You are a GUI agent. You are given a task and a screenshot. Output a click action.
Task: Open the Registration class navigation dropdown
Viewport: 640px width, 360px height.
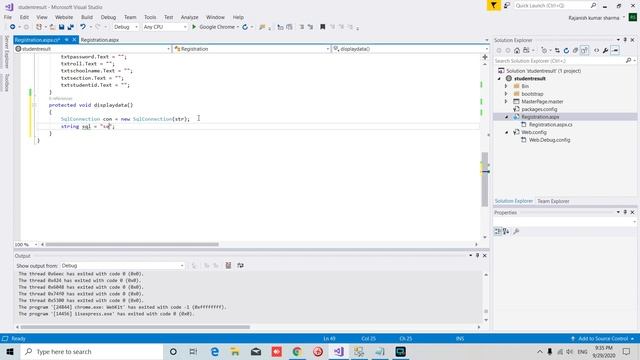point(251,49)
